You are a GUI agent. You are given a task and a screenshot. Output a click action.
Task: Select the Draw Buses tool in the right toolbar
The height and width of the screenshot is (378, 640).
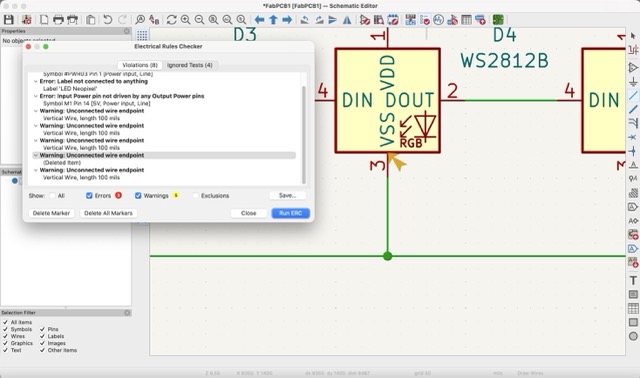point(633,109)
